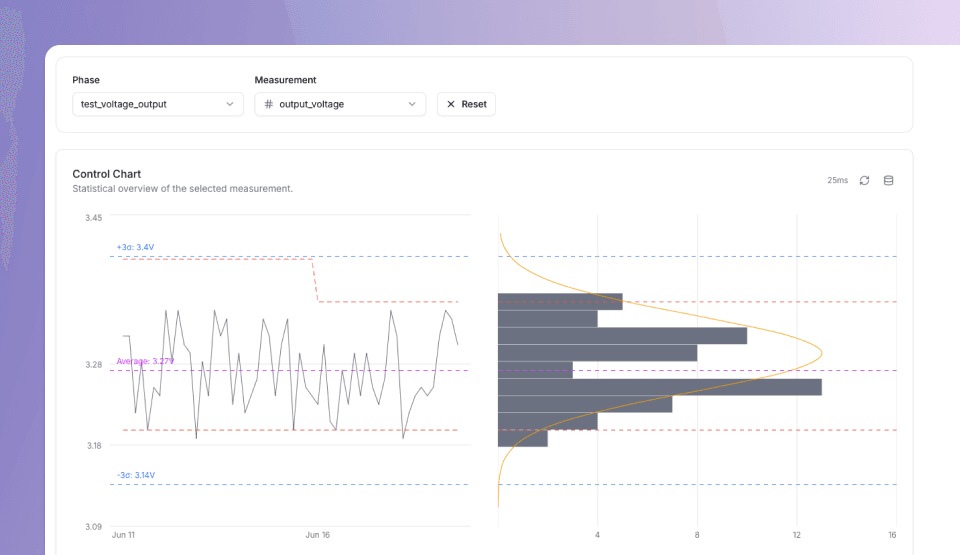Click the topmost histogram bar
This screenshot has width=960, height=555.
pyautogui.click(x=559, y=301)
